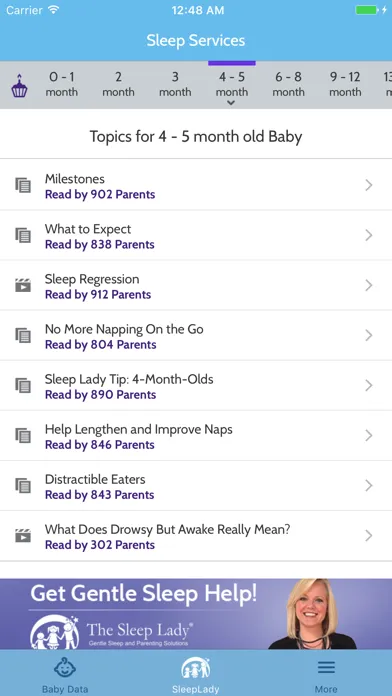Tap the video icon beside Sleep Regression
The width and height of the screenshot is (392, 696).
tap(23, 285)
